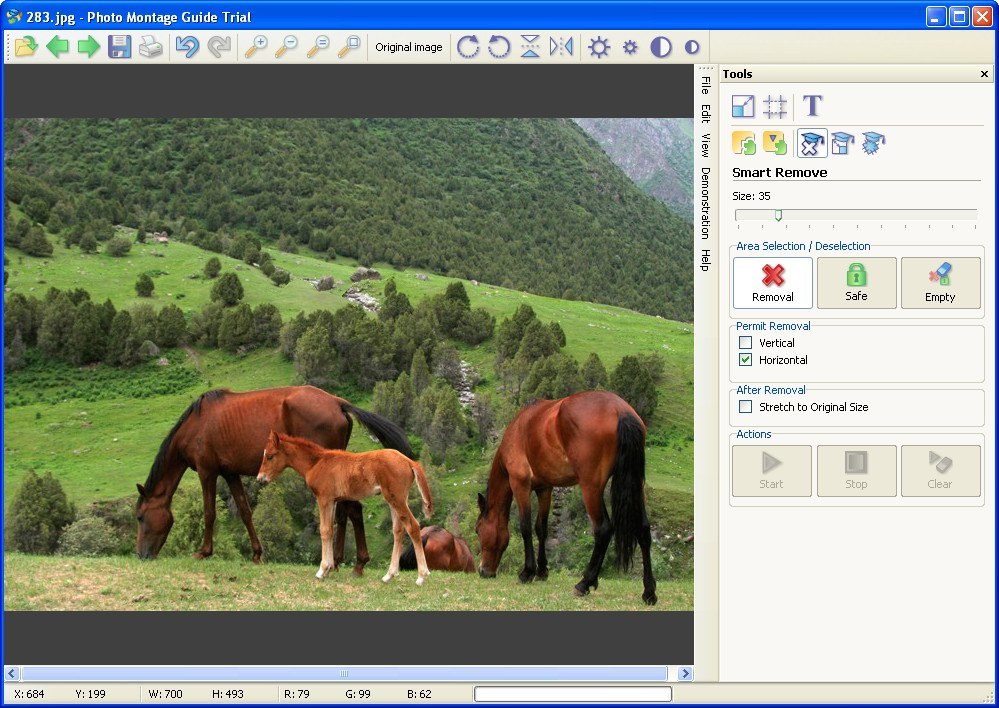Open the Resize tool
Screen dimensions: 999x708
[745, 106]
